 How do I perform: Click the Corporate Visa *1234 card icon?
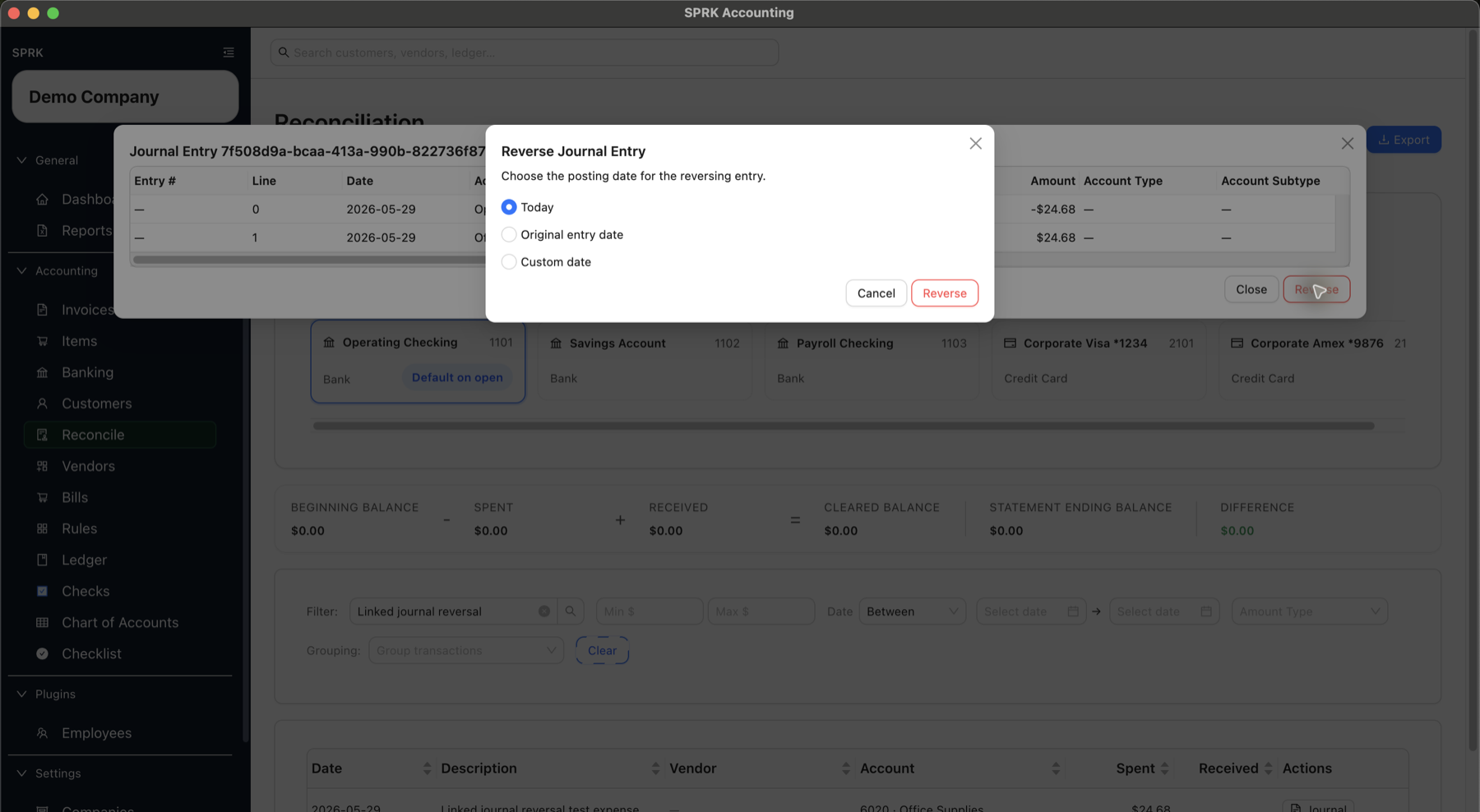click(x=1010, y=343)
